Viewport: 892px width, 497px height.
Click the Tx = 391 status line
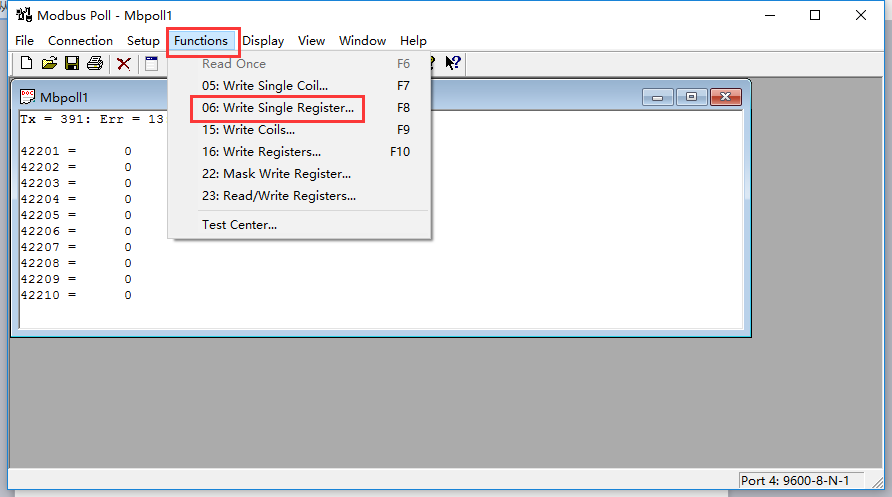[x=92, y=119]
